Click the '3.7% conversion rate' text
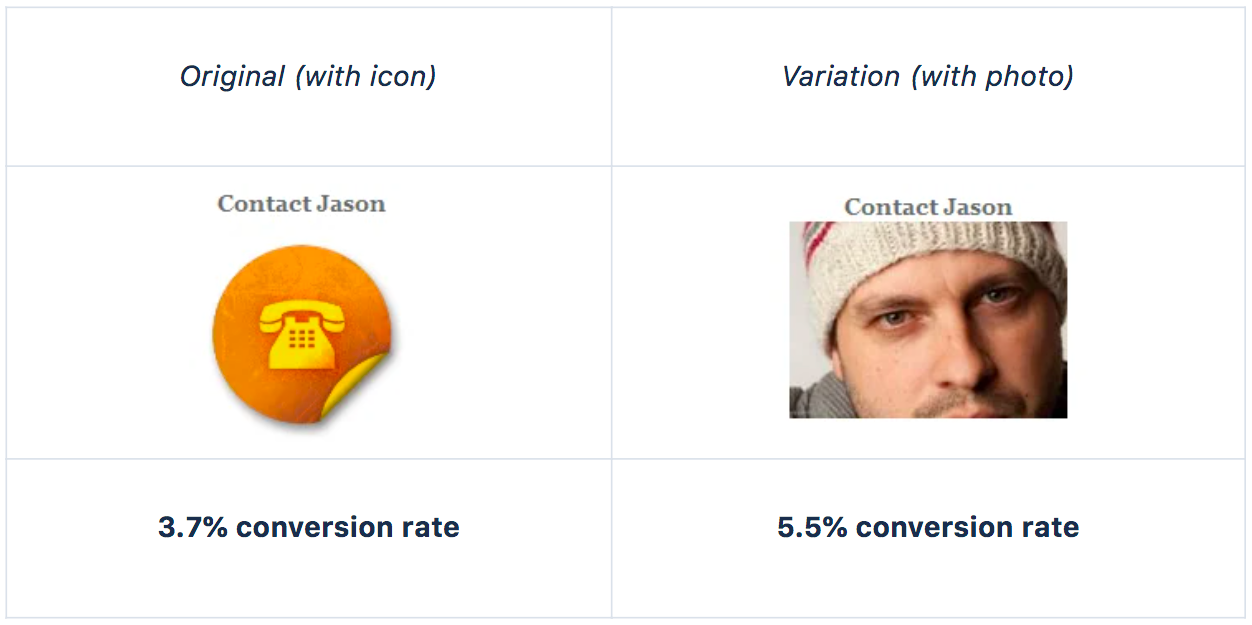1252x625 pixels. [309, 527]
